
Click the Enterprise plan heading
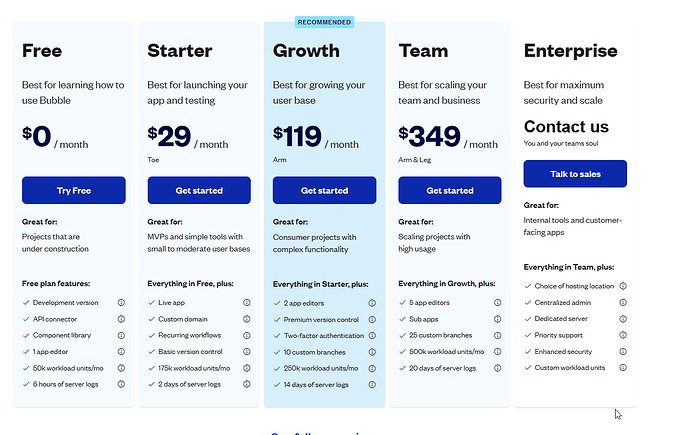click(570, 51)
